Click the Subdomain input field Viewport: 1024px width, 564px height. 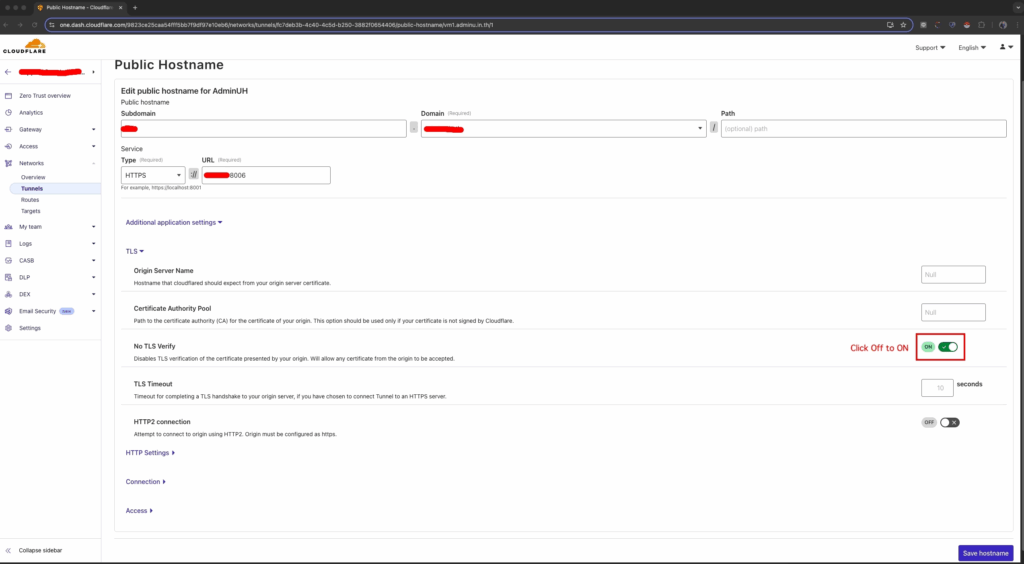pyautogui.click(x=264, y=129)
